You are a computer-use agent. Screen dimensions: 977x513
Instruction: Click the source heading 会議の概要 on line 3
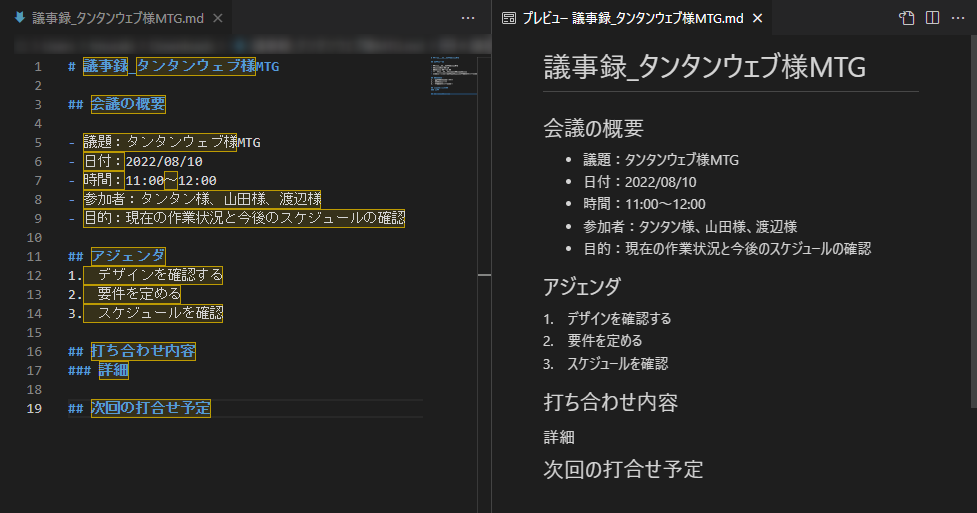click(128, 104)
